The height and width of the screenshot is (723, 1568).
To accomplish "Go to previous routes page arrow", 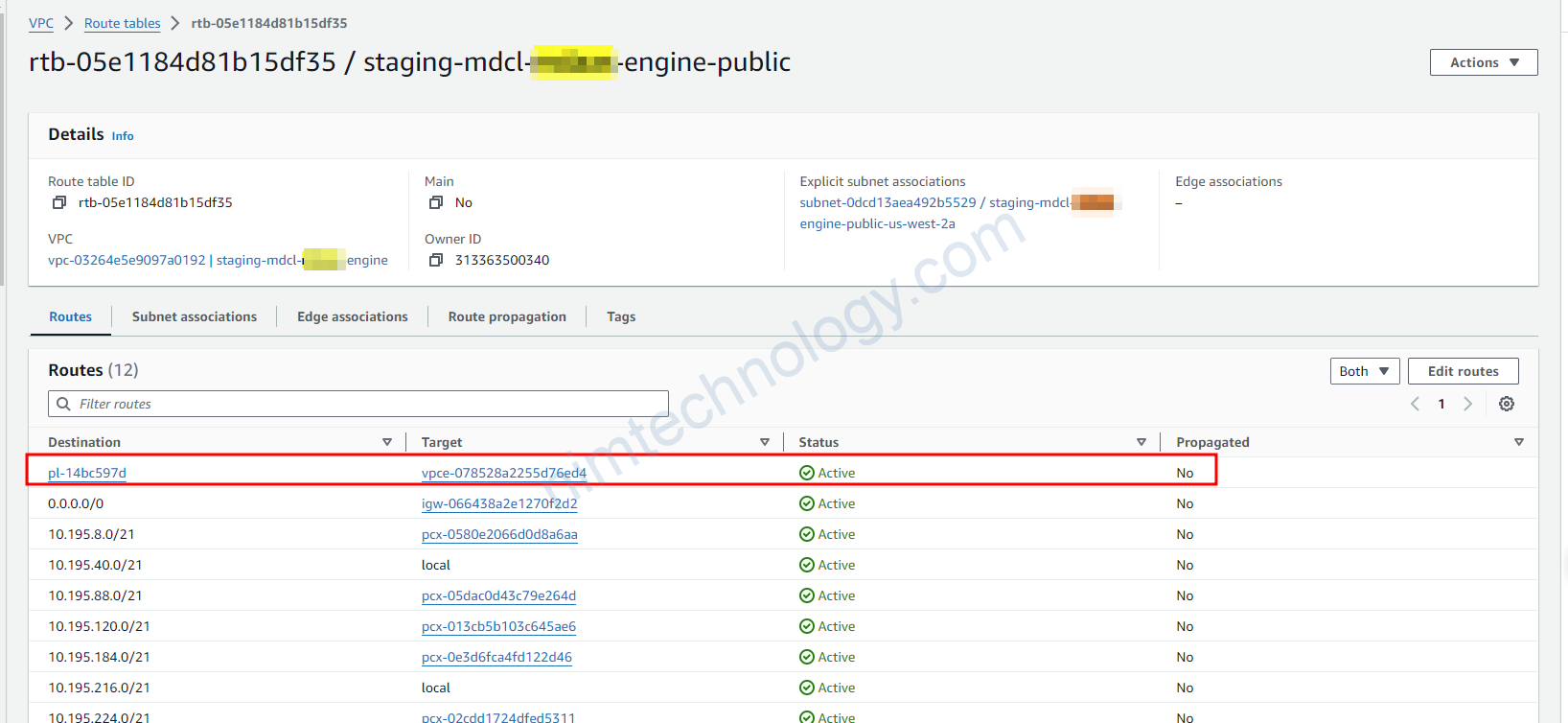I will 1416,404.
